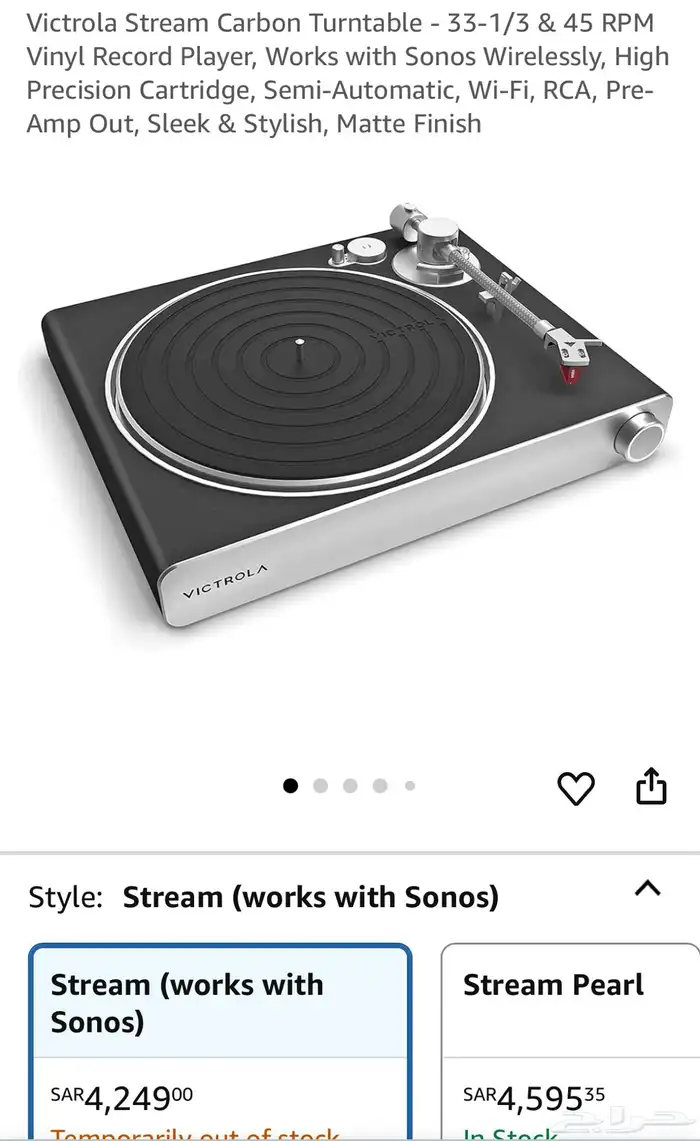Jump to the second image carousel dot

320,786
